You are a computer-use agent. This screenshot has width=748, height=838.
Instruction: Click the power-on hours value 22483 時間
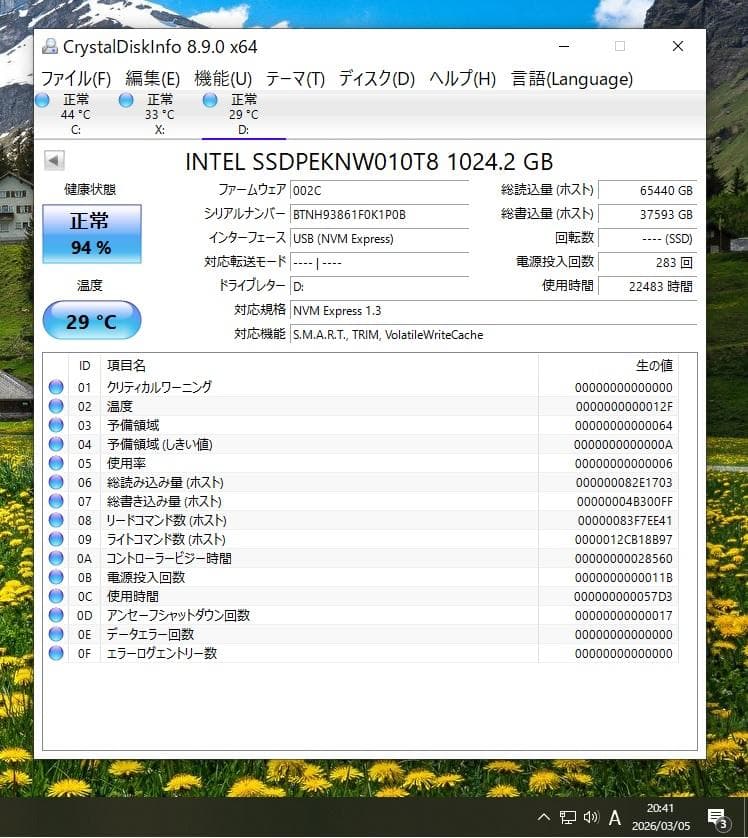point(648,286)
